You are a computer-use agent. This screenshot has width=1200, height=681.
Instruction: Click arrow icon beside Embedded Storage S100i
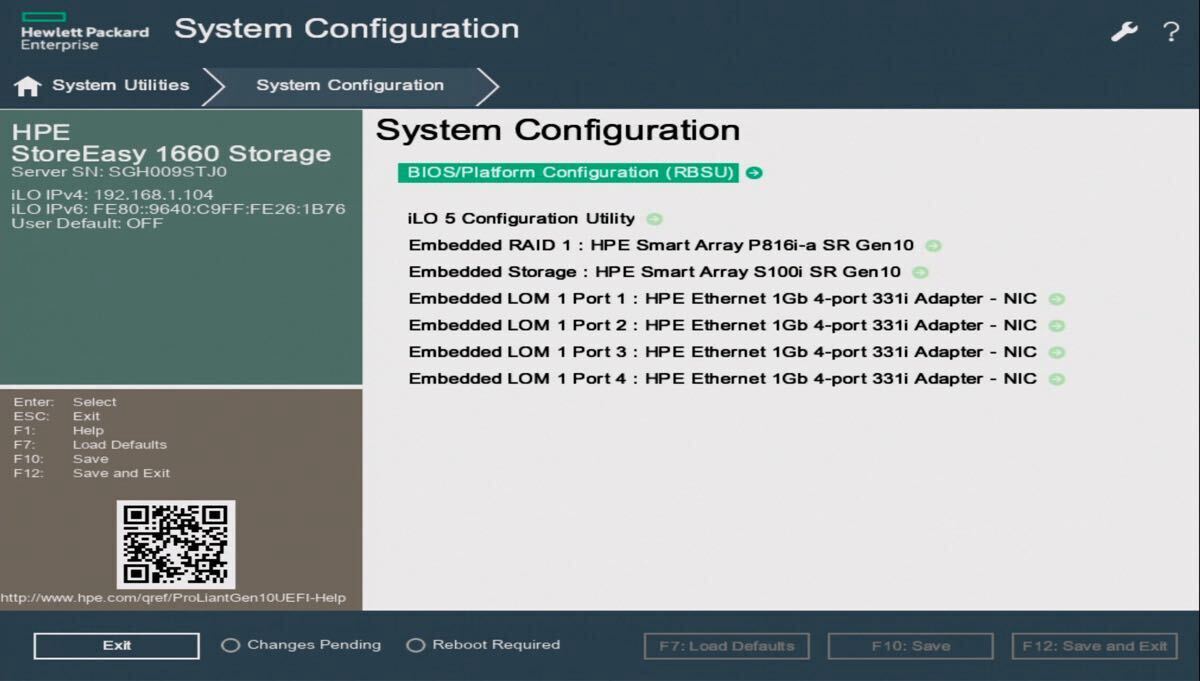920,272
